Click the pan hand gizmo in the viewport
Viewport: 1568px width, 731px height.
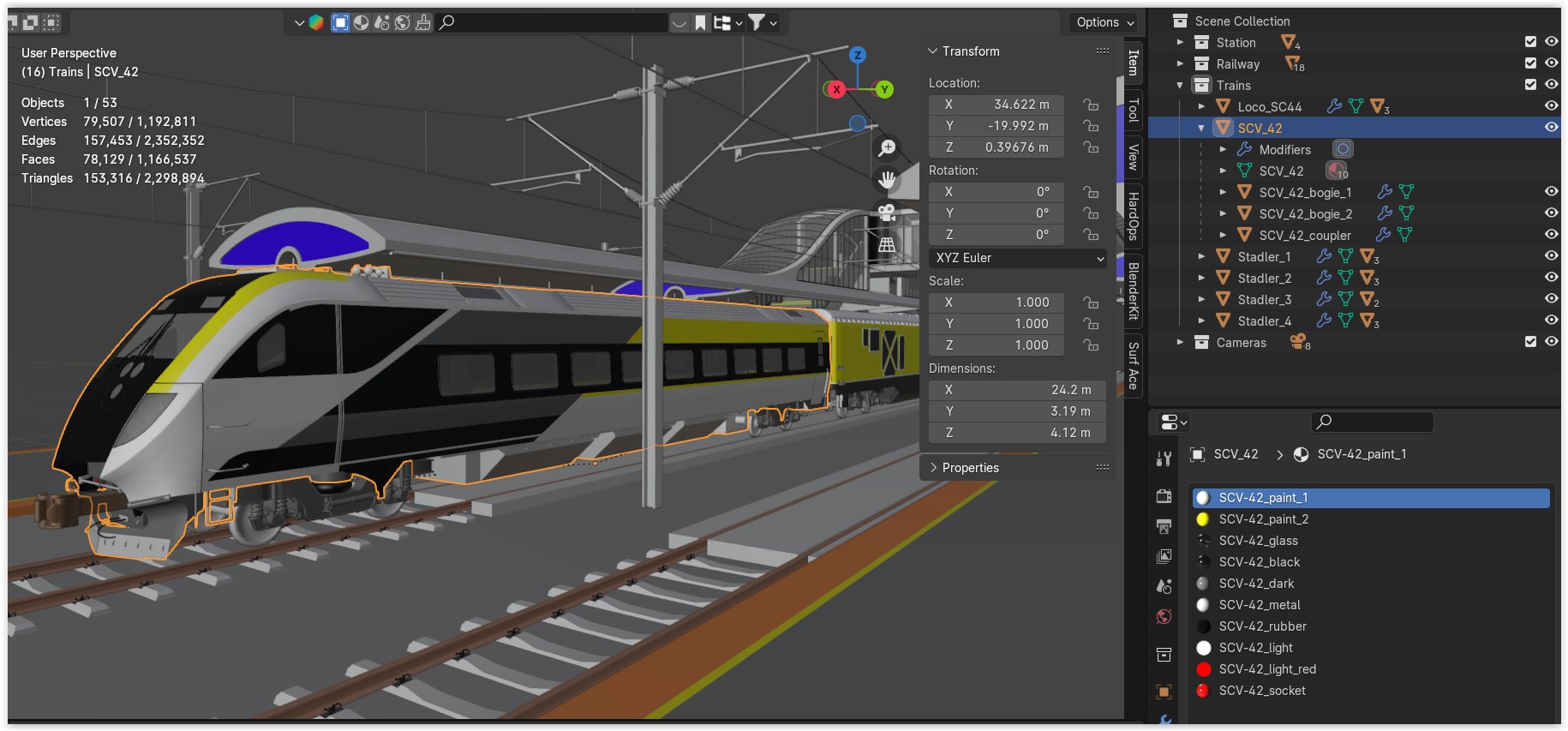coord(887,180)
